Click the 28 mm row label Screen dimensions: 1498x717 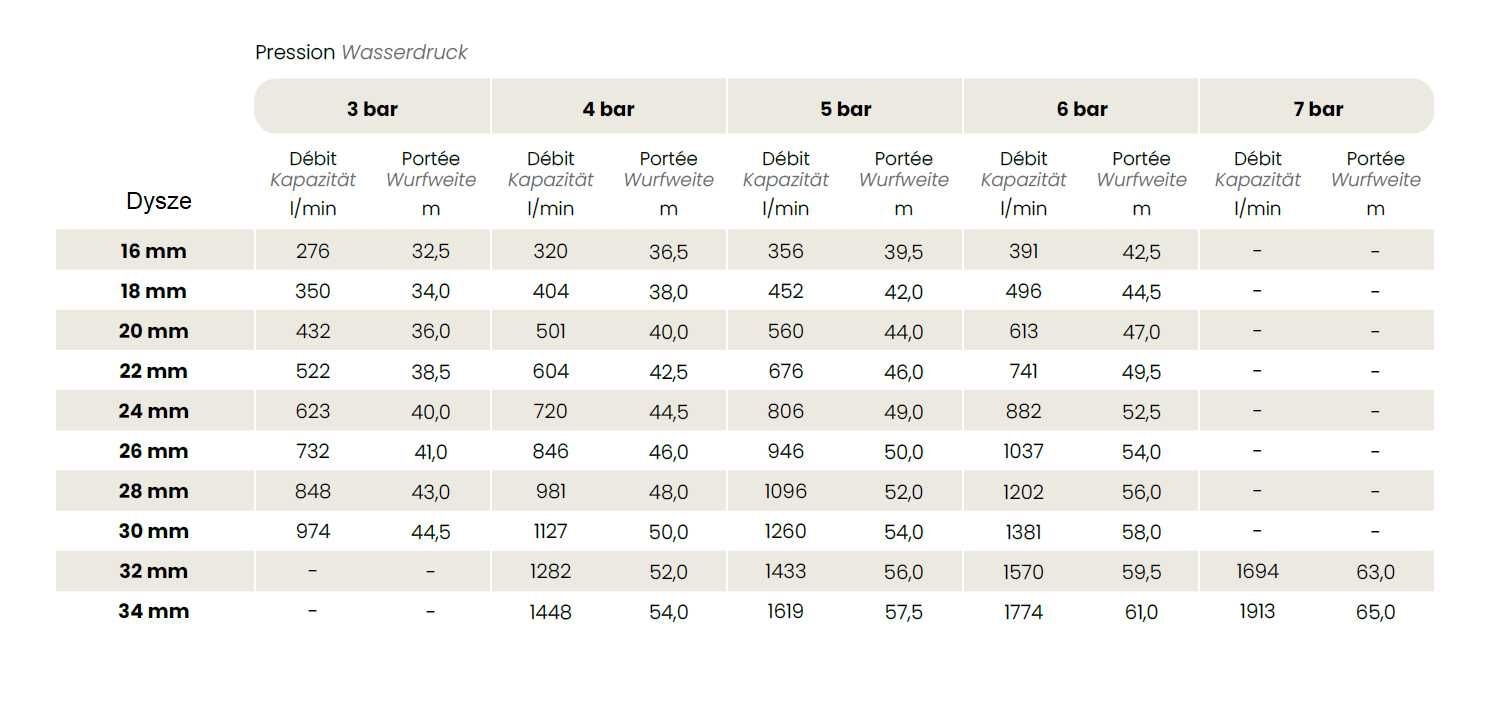tap(153, 491)
